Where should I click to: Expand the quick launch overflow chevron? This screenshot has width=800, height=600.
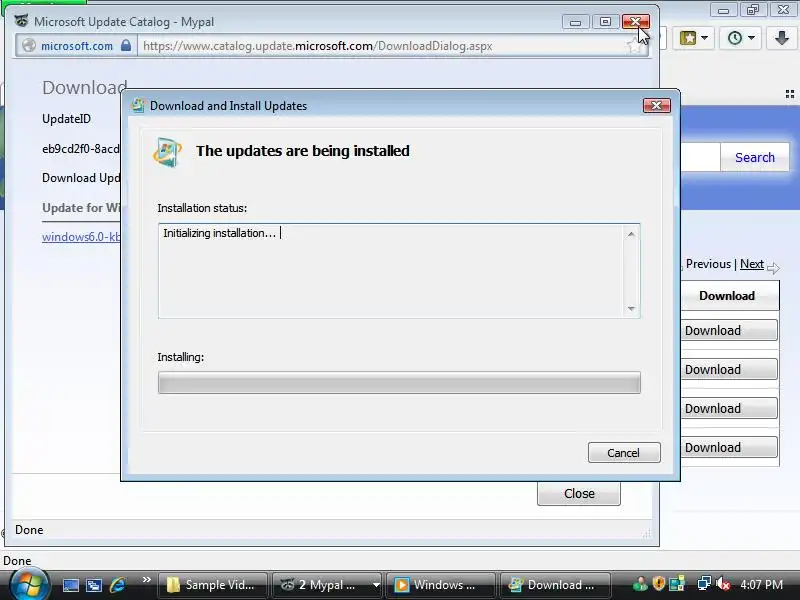click(x=146, y=580)
